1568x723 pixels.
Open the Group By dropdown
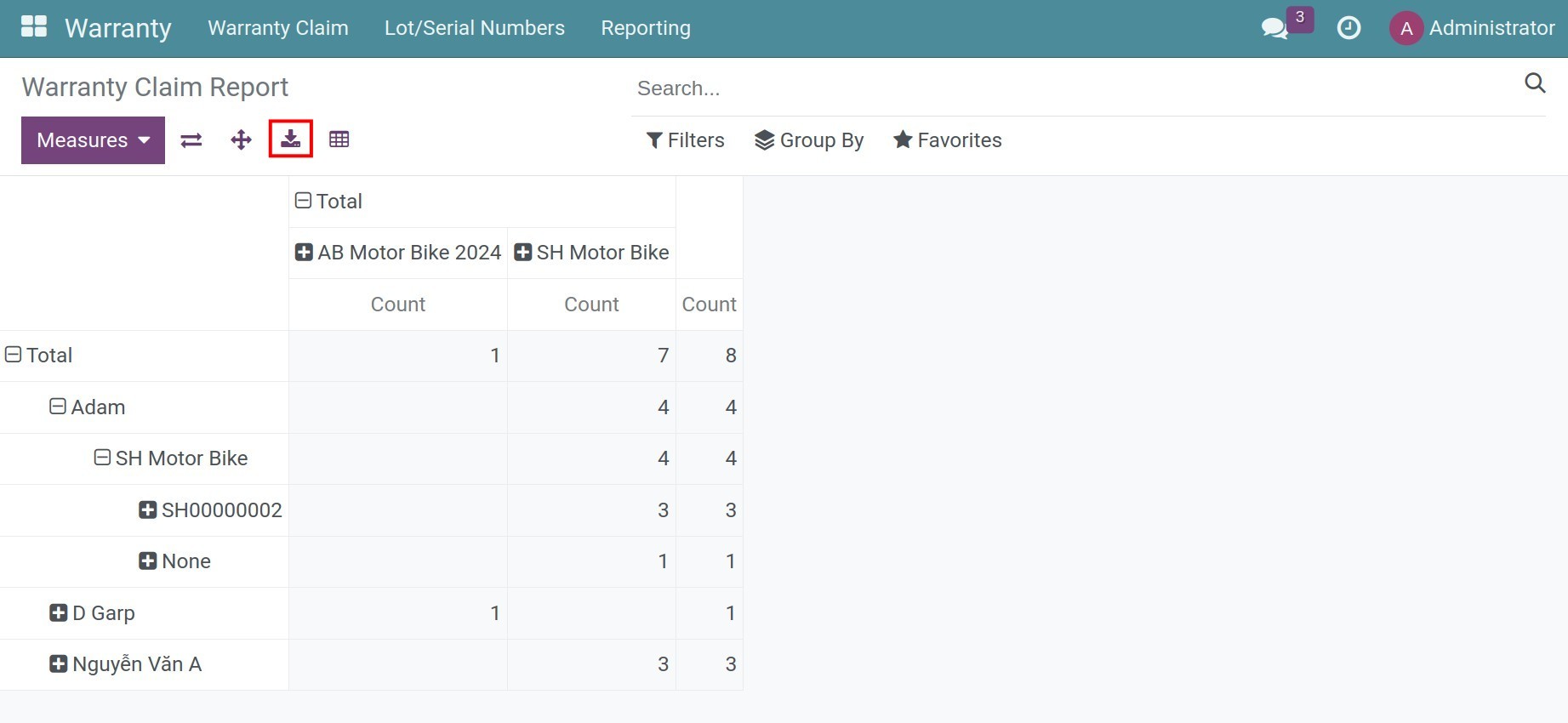809,140
